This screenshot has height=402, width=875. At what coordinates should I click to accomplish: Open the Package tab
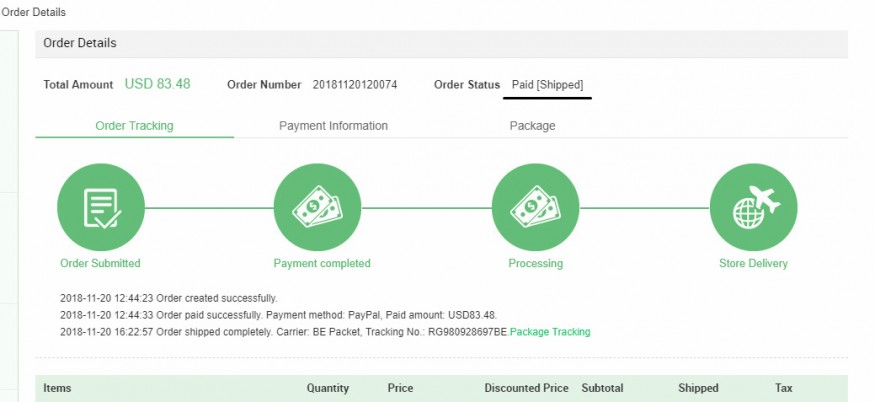pos(532,126)
